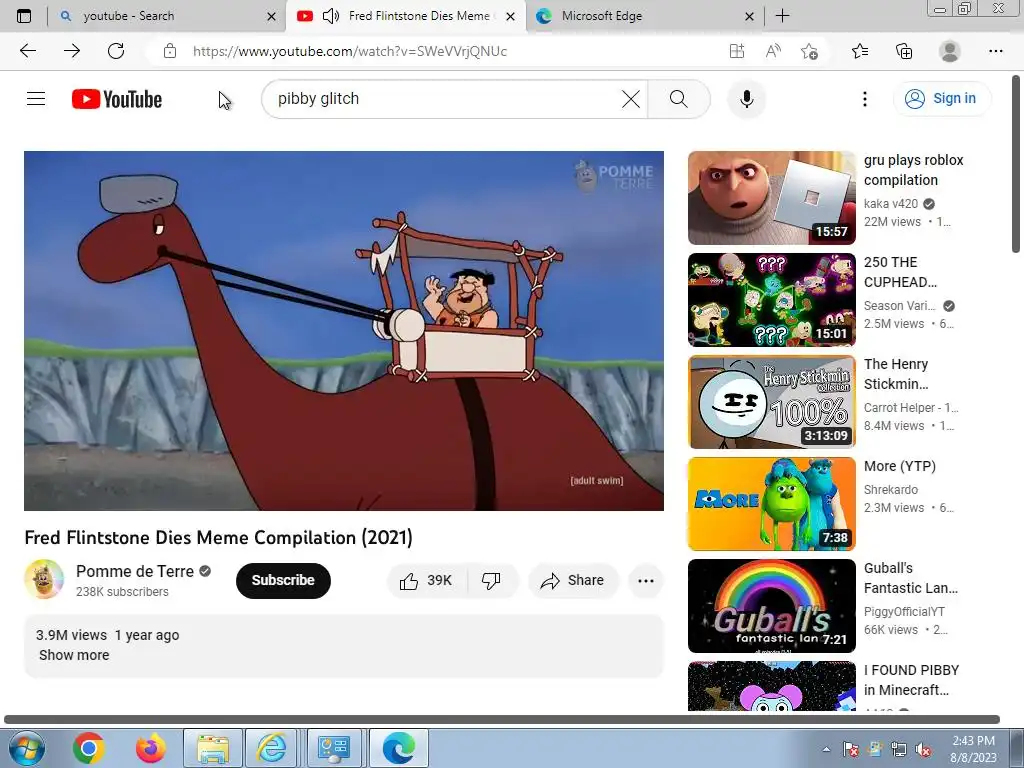Viewport: 1024px width, 768px height.
Task: Open More (YTP) video thumbnail
Action: point(771,504)
